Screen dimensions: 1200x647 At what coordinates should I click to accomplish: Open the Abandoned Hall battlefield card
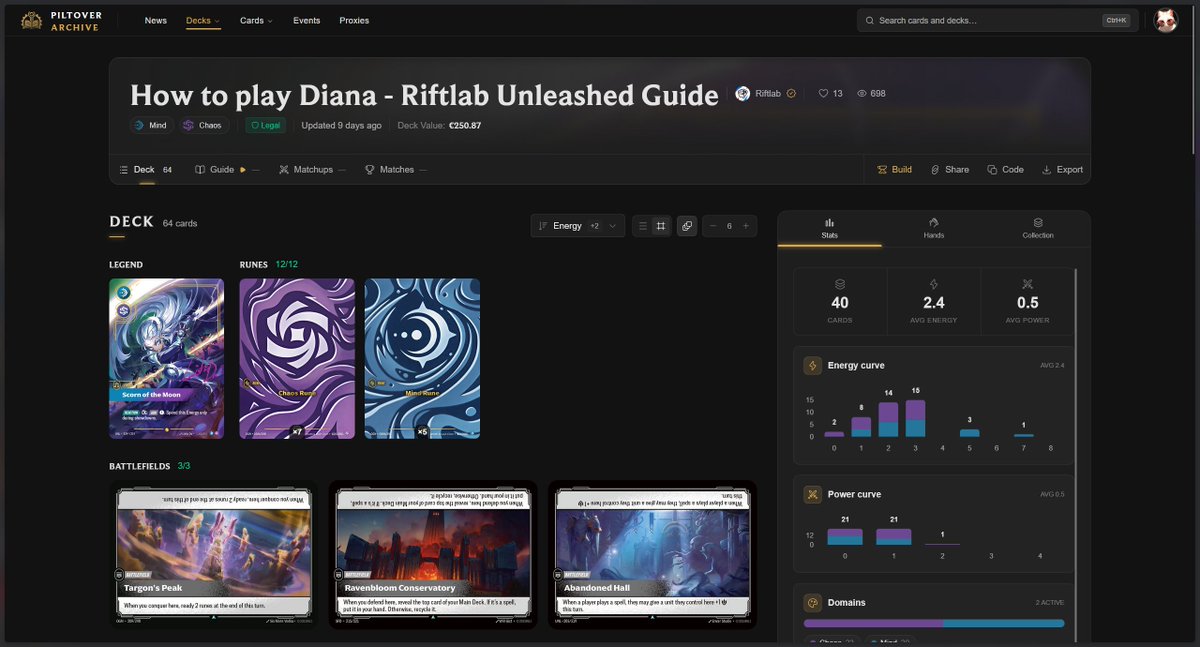click(x=652, y=554)
